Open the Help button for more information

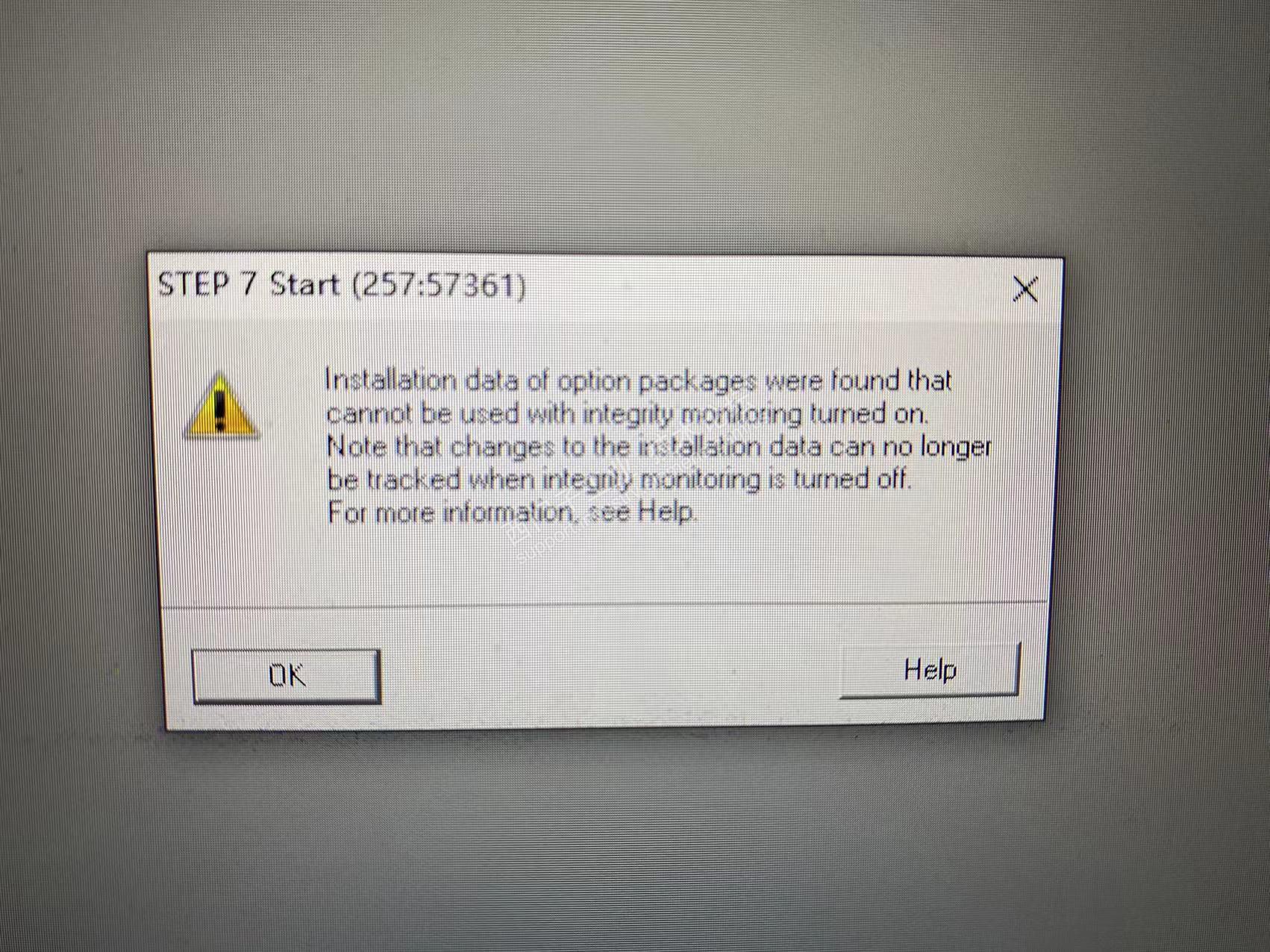[930, 670]
